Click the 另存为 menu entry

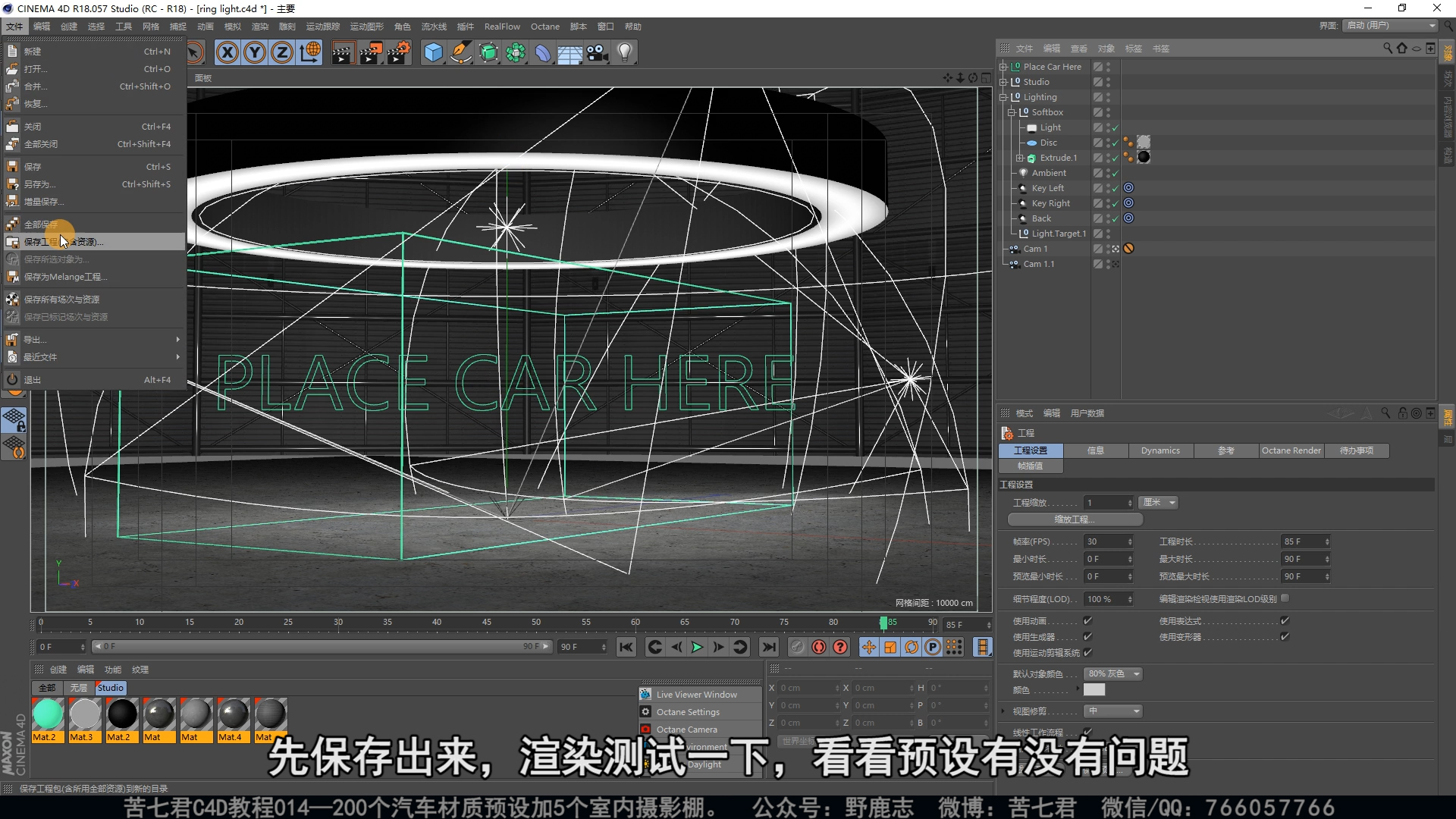pyautogui.click(x=39, y=184)
